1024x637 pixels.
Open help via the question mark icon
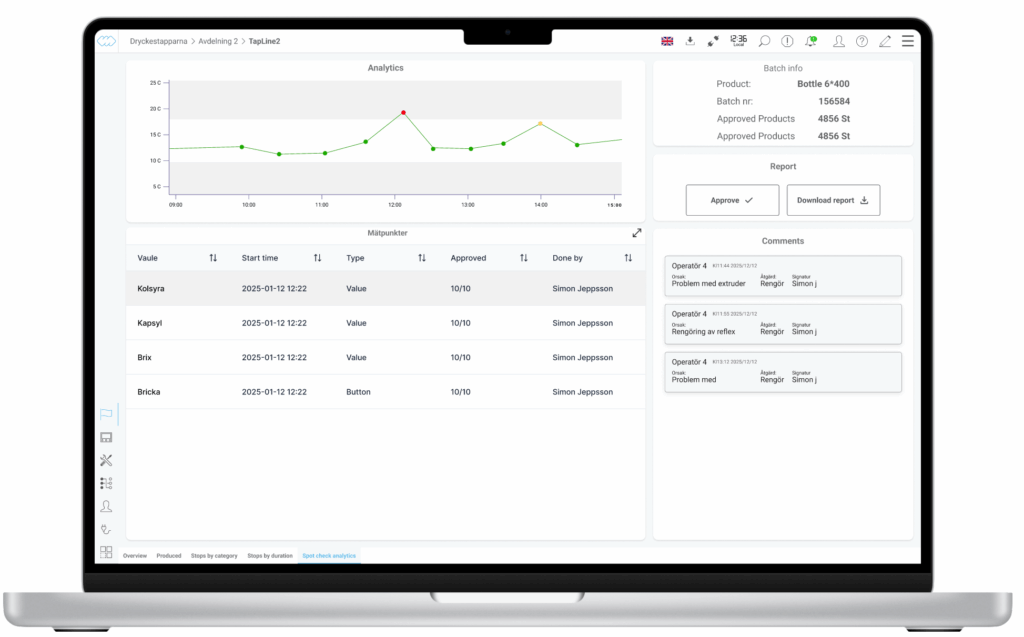click(862, 41)
